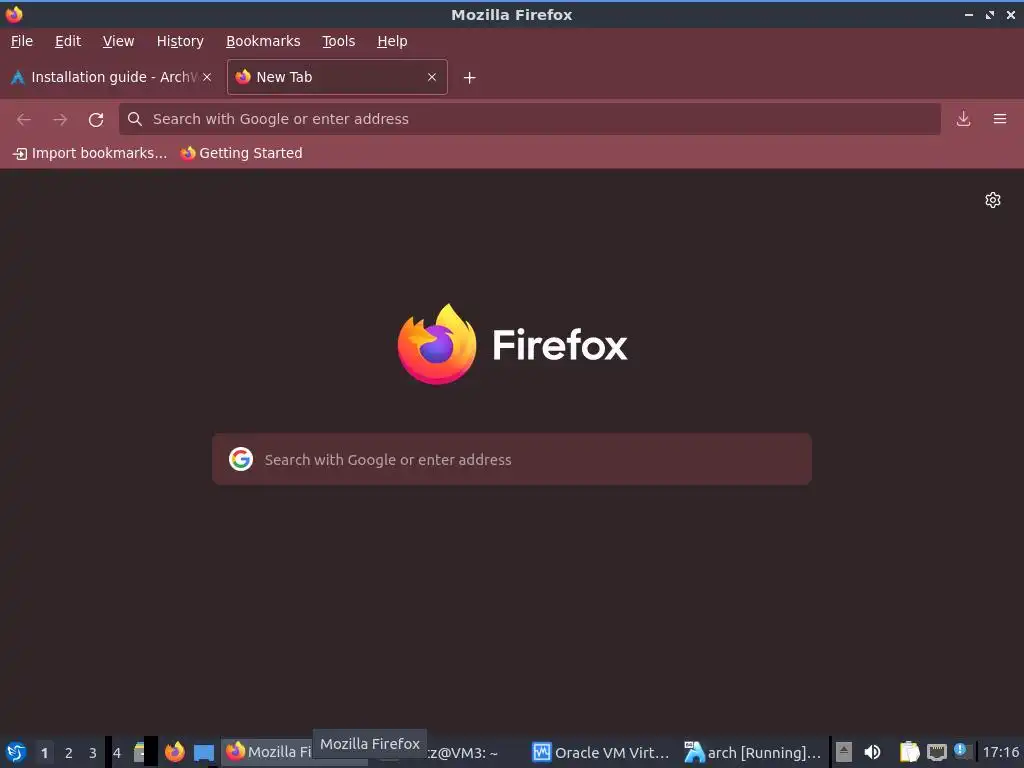The height and width of the screenshot is (768, 1024).
Task: Open the Help menu
Action: pyautogui.click(x=392, y=41)
